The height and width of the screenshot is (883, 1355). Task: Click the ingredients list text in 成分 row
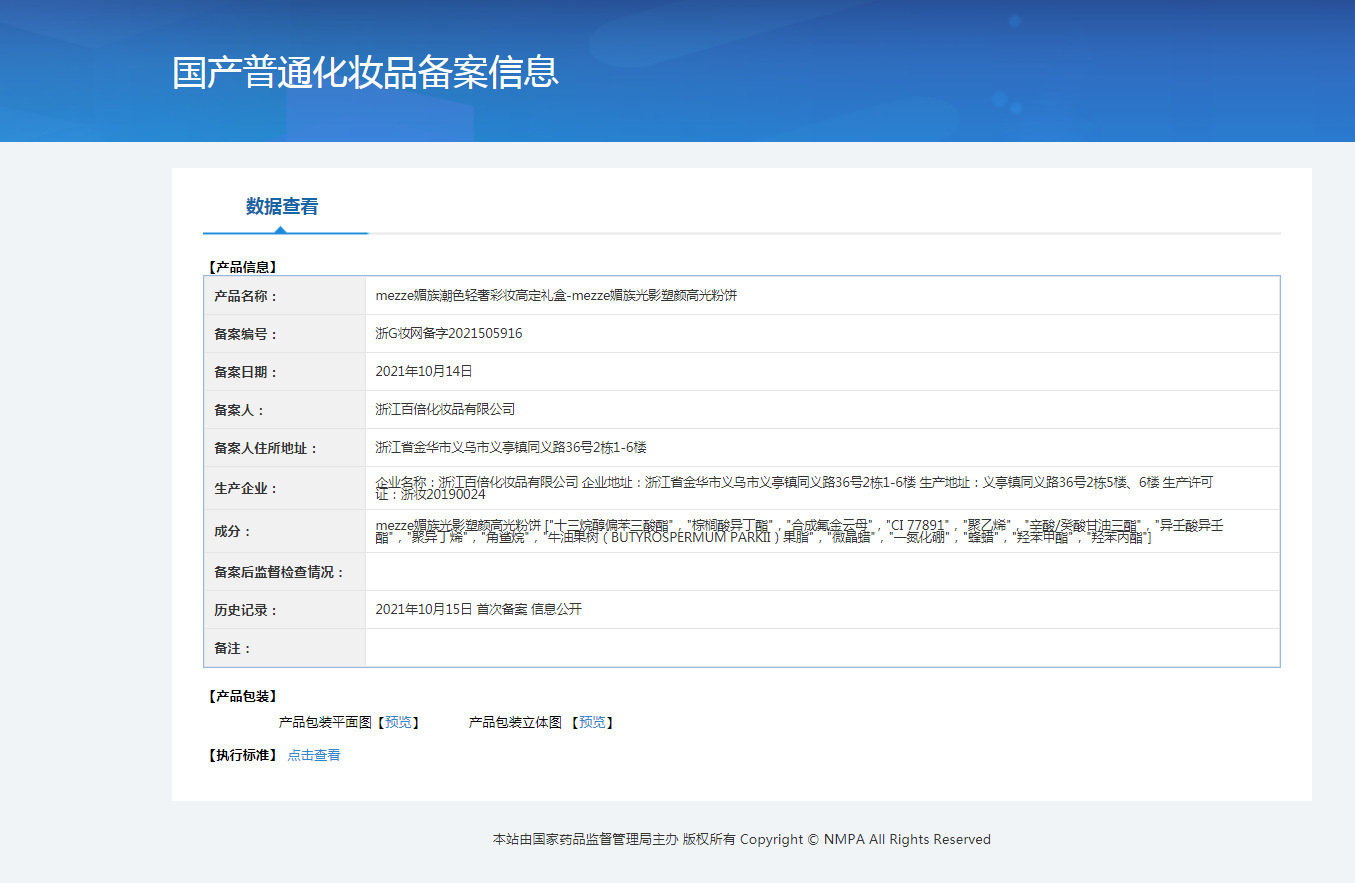(x=800, y=531)
